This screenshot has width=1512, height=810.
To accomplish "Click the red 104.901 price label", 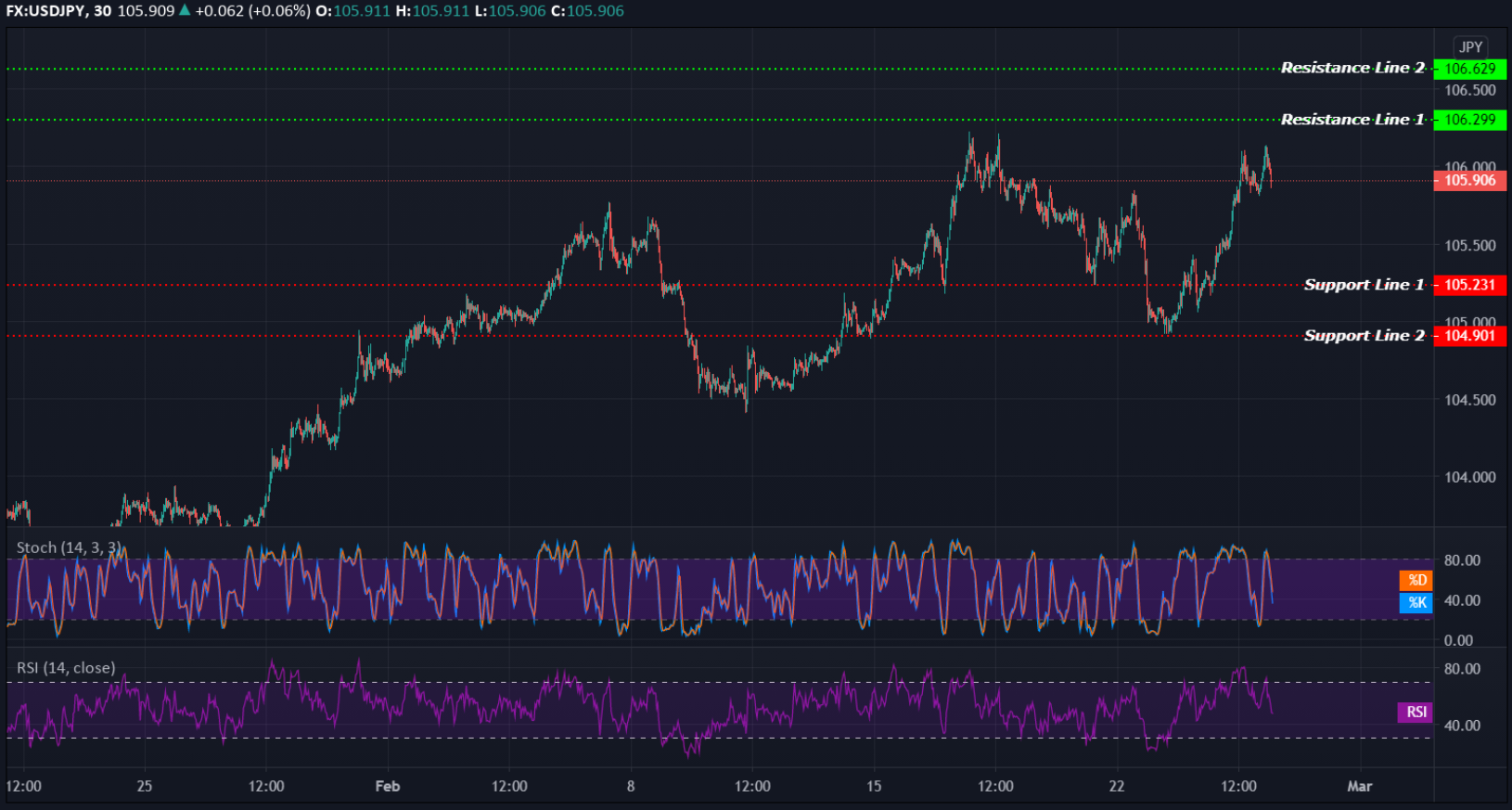I will [x=1470, y=336].
